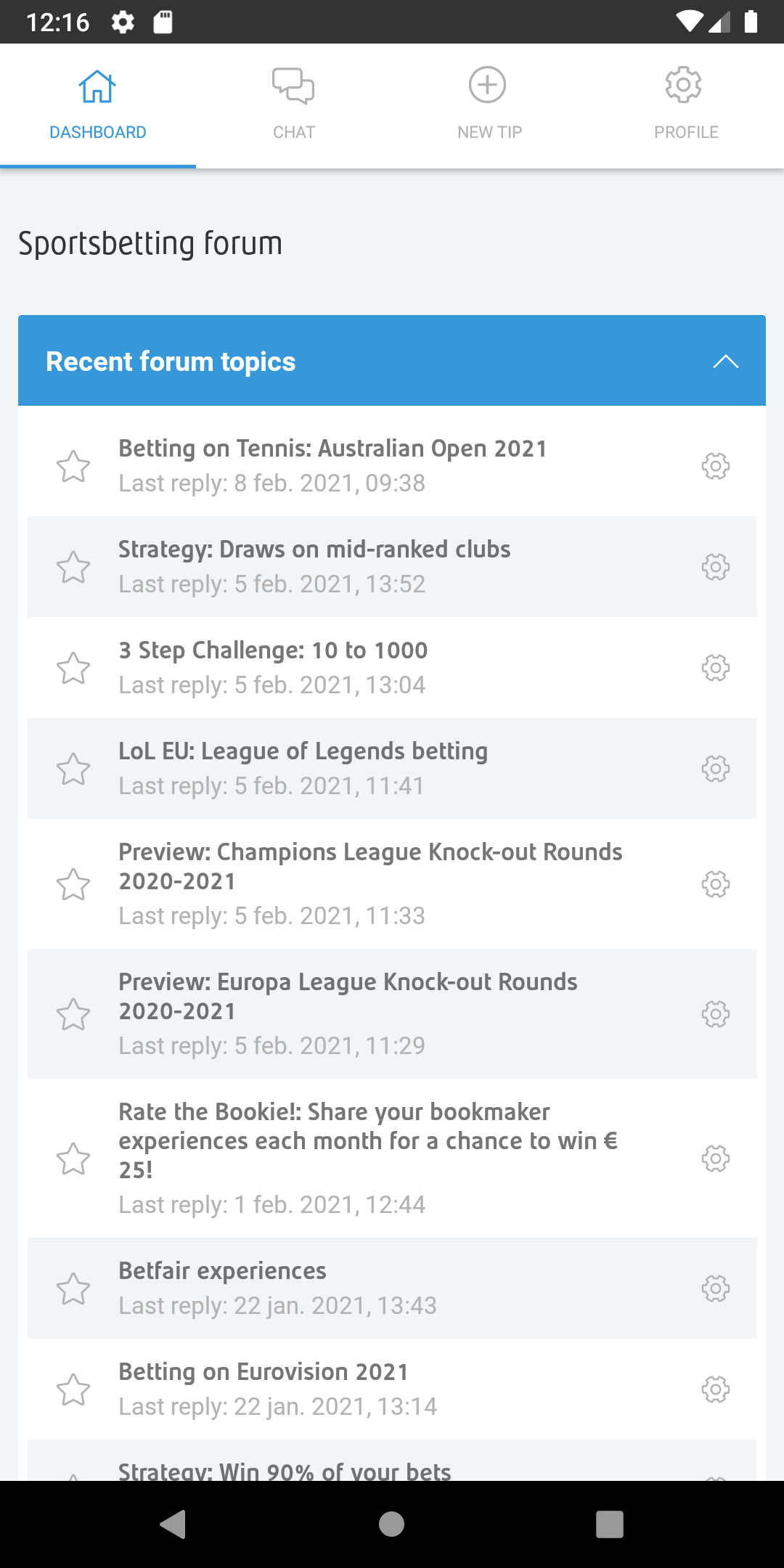Open the 3 Step Challenge: 10 to 1000 topic
784x1568 pixels.
273,650
